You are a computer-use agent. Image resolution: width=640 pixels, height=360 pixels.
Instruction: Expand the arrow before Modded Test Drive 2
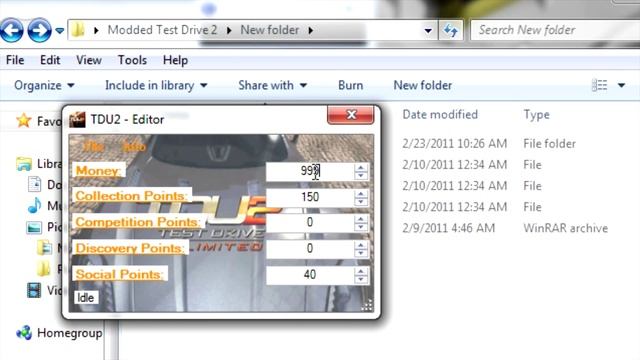pos(96,30)
